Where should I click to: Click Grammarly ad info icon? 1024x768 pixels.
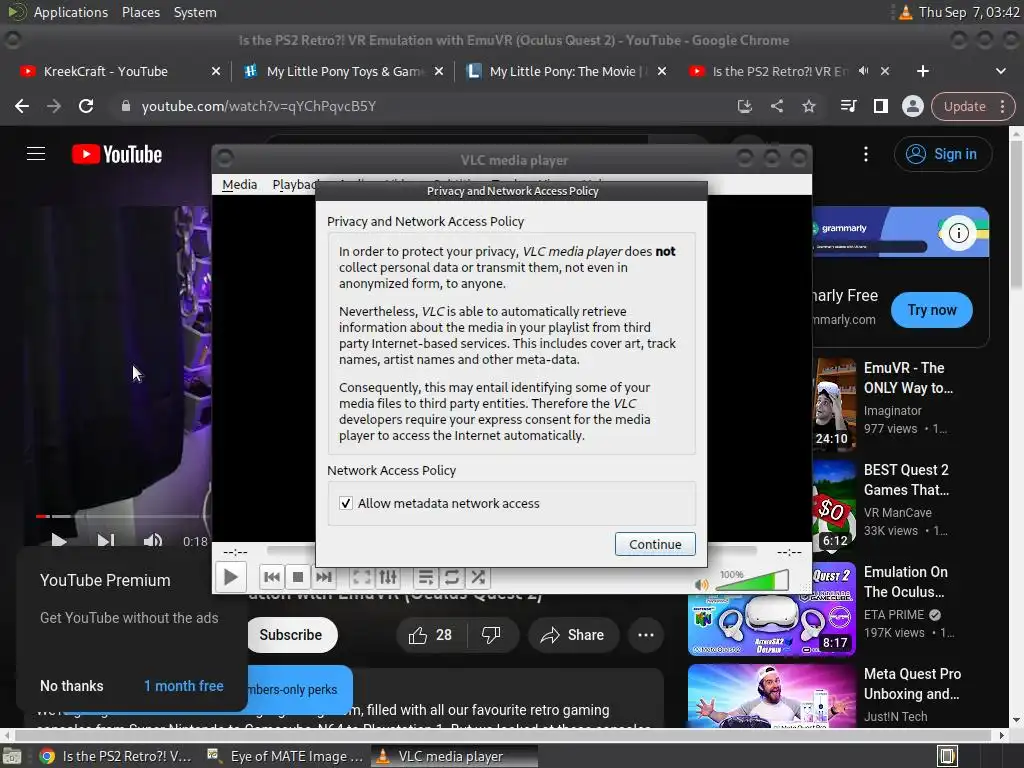(958, 233)
